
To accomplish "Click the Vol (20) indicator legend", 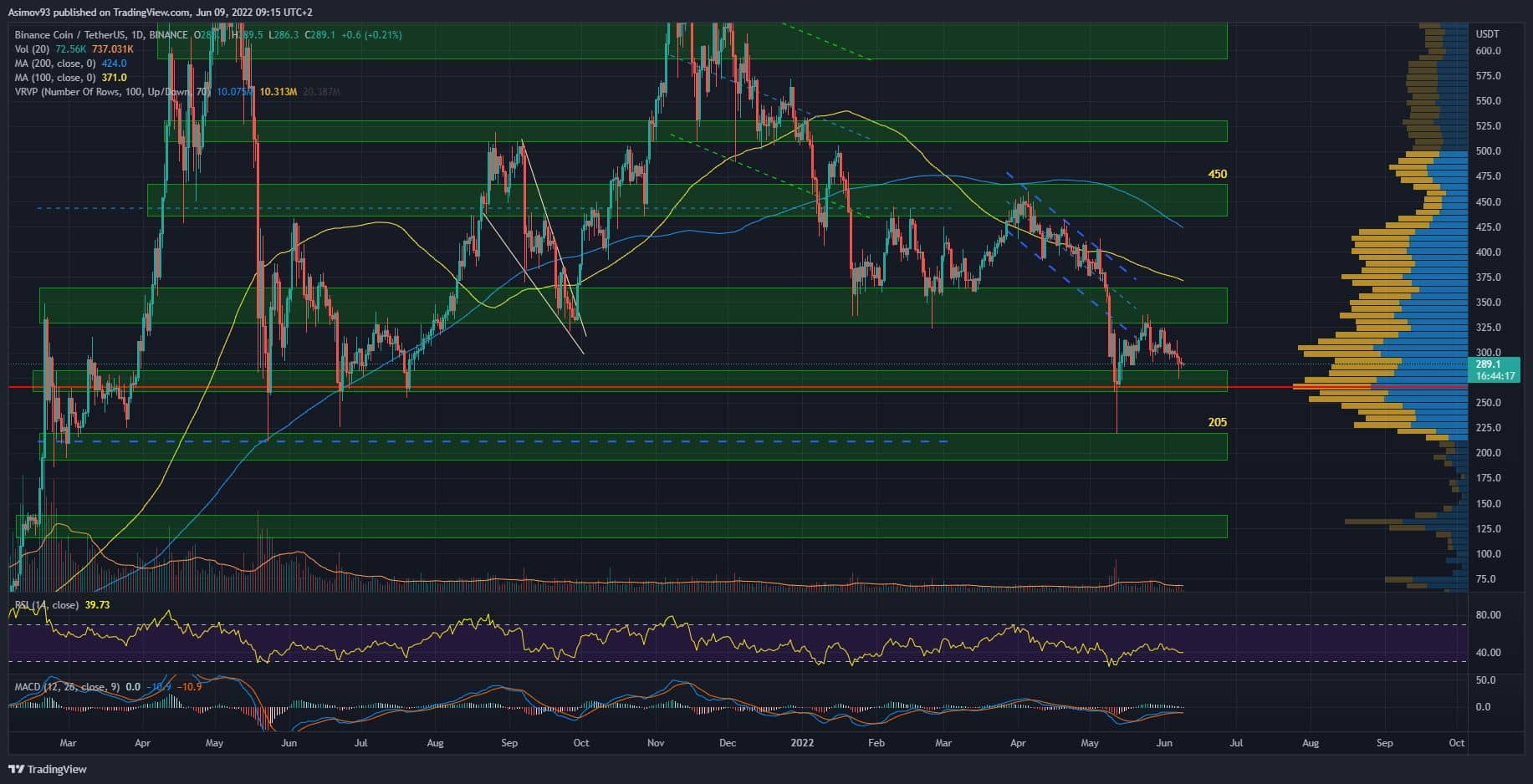I will [x=33, y=49].
